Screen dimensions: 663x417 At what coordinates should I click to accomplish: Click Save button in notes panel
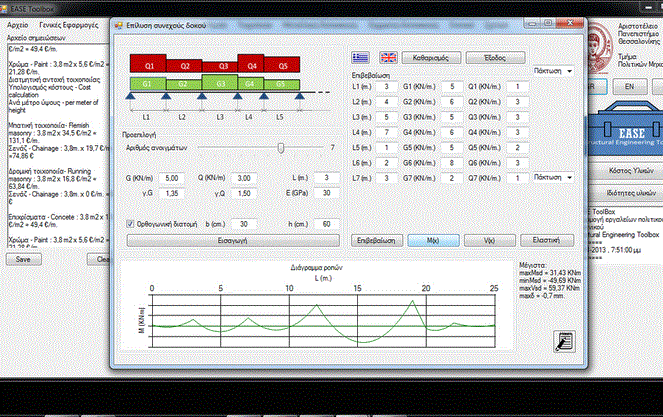click(x=23, y=259)
